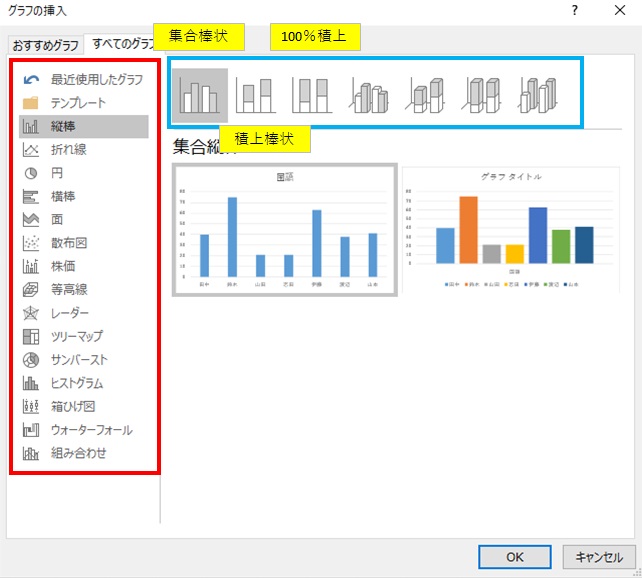Image resolution: width=642 pixels, height=578 pixels.
Task: Select the stacked column chart subtype icon
Action: point(255,96)
